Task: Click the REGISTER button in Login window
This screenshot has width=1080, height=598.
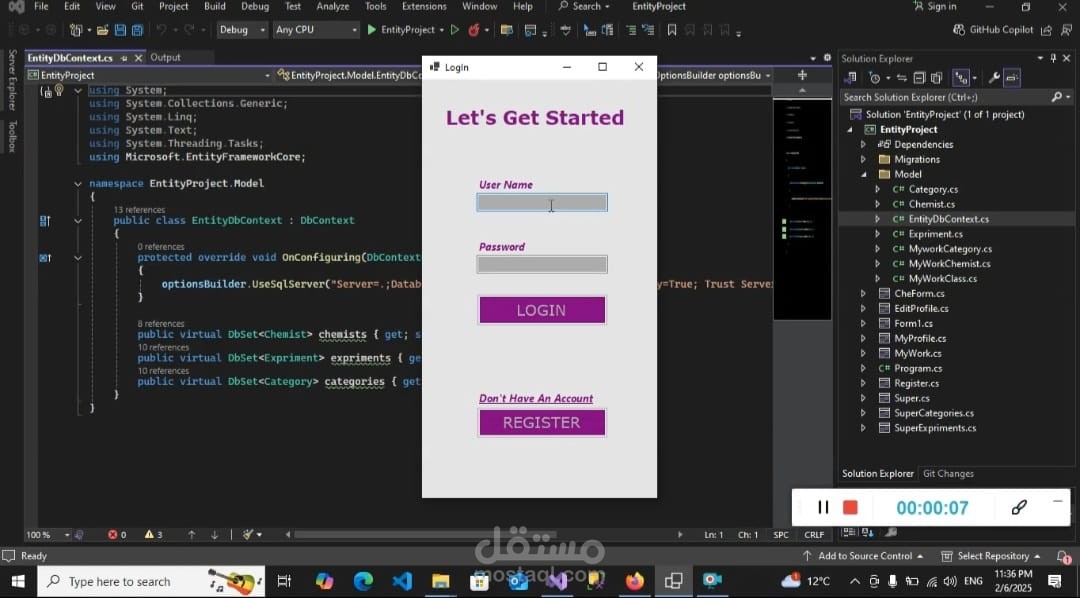Action: tap(542, 422)
